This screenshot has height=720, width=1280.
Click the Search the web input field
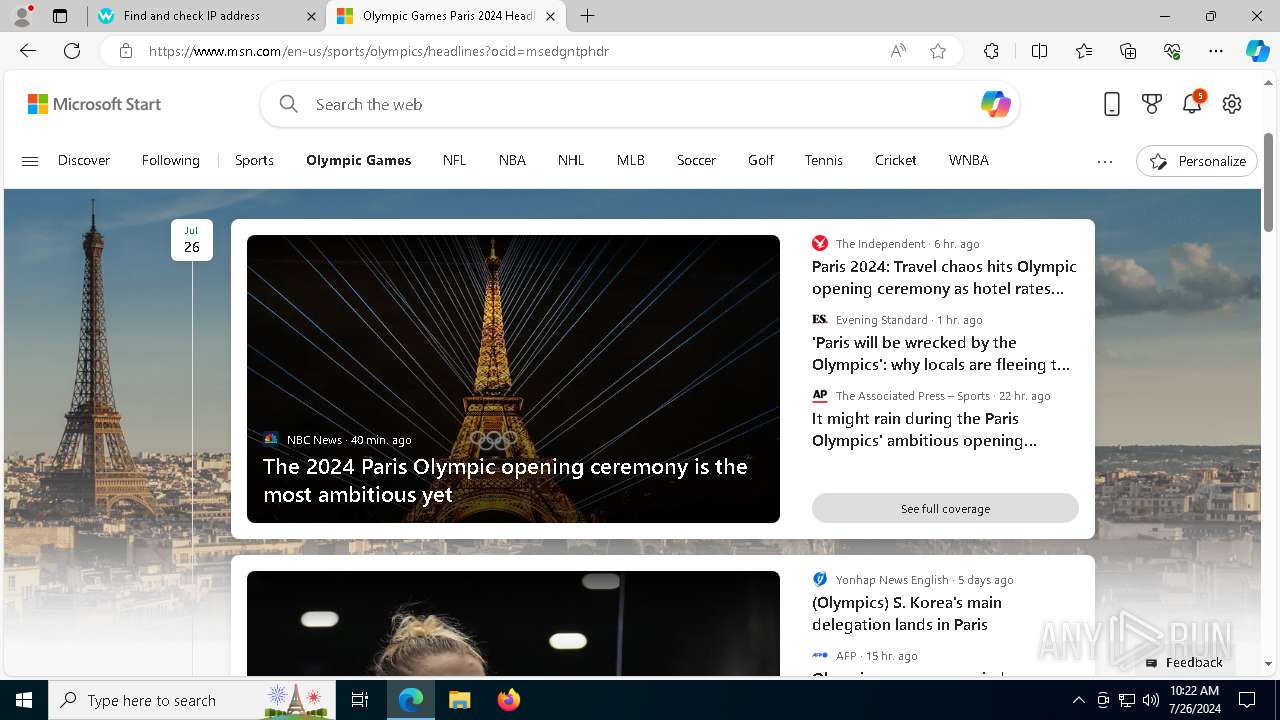coord(640,104)
